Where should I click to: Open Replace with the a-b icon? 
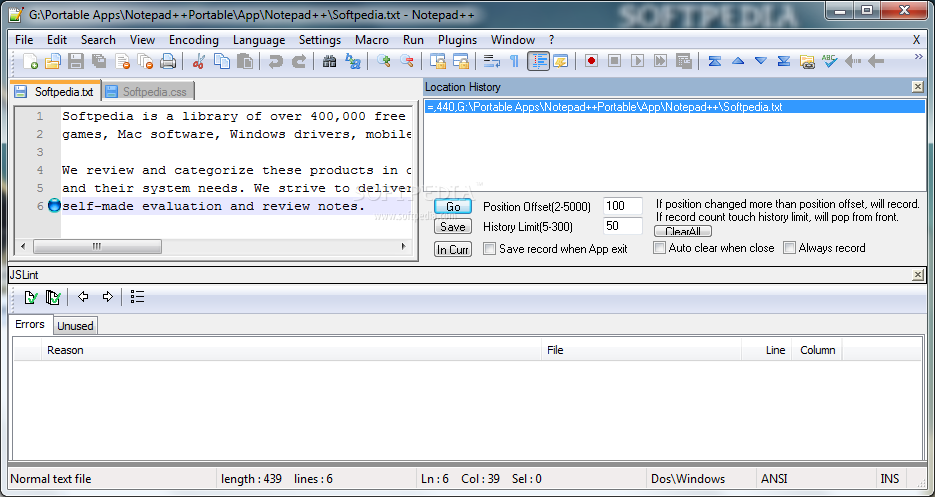tap(352, 61)
